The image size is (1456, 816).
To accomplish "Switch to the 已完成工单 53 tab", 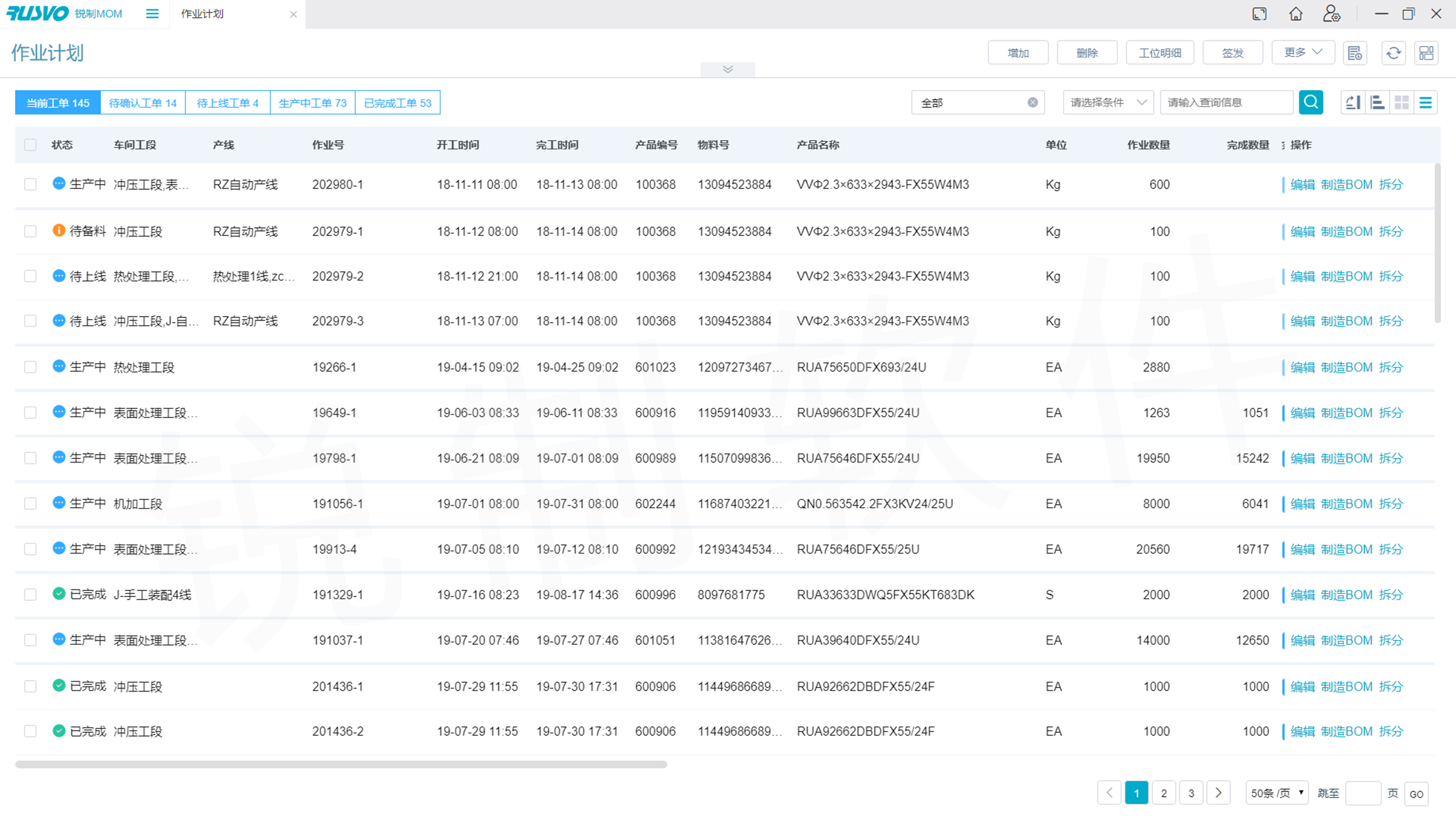I will (x=397, y=102).
